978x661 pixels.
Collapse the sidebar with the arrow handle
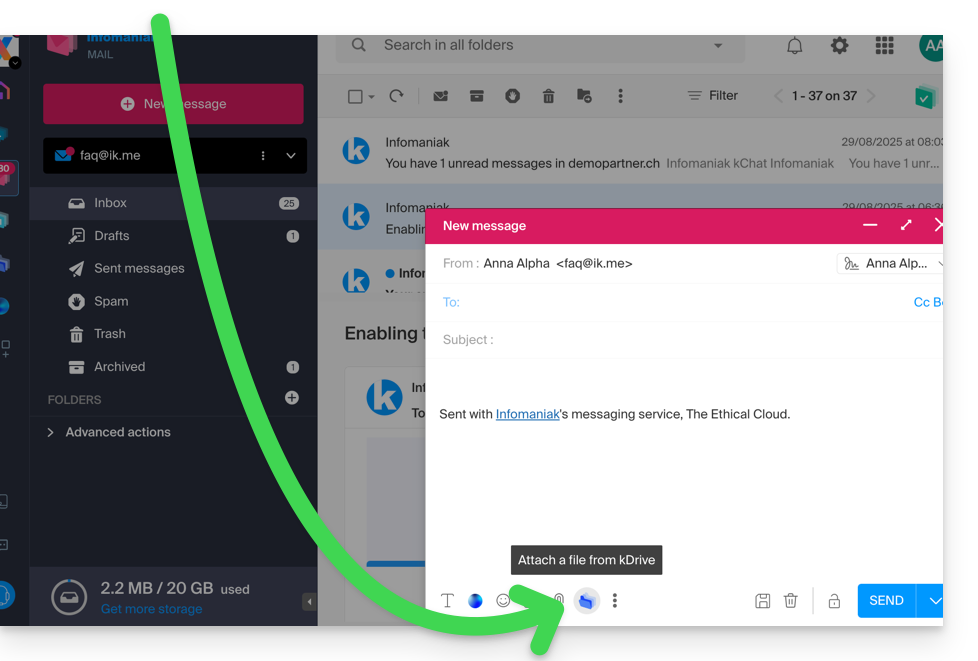coord(309,602)
